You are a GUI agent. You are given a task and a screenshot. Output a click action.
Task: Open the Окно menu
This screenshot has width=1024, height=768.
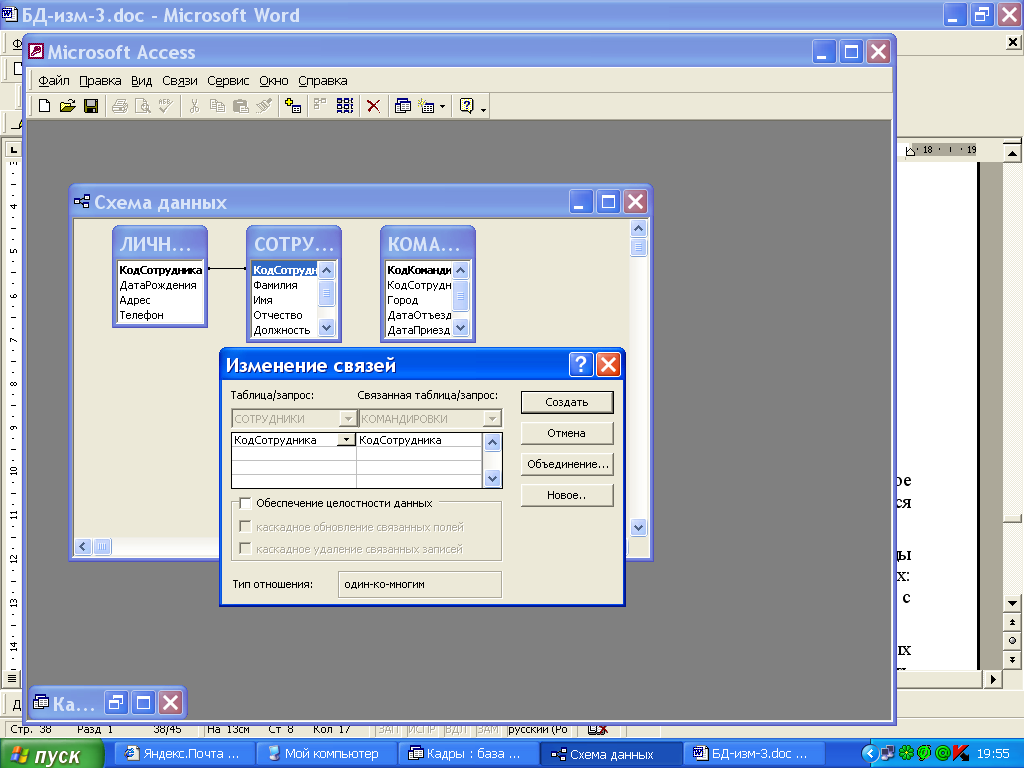click(x=274, y=81)
